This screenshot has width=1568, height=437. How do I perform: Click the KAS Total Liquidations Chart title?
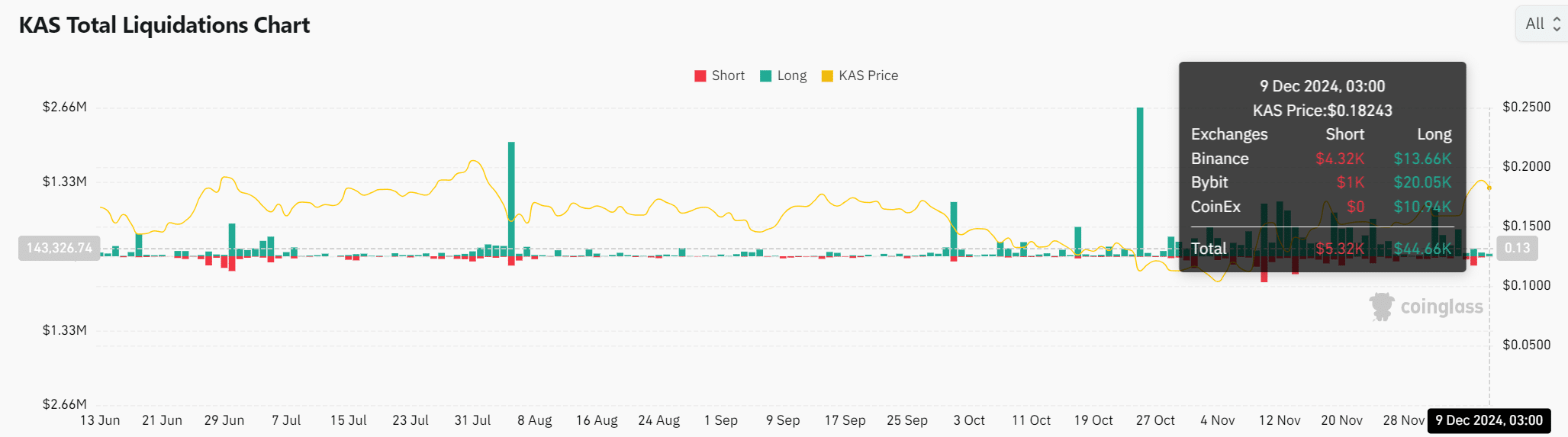coord(164,25)
